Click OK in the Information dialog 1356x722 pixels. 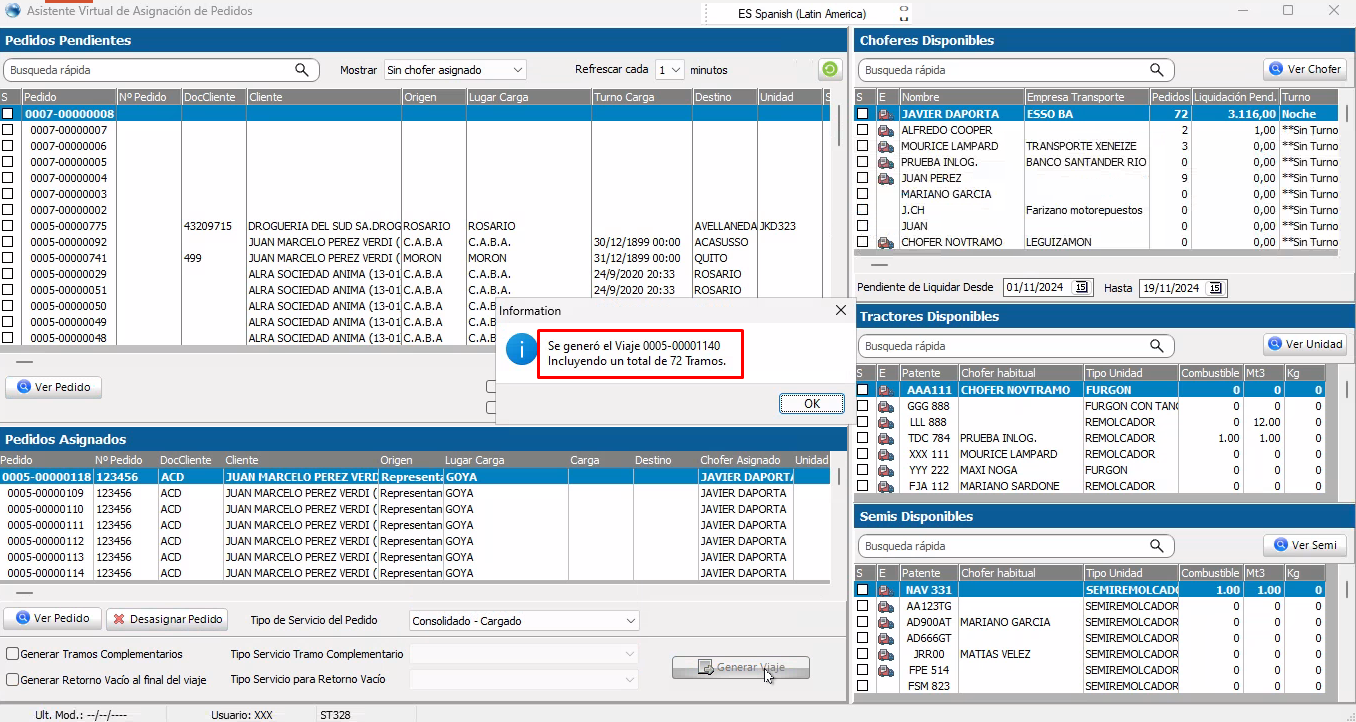tap(812, 404)
